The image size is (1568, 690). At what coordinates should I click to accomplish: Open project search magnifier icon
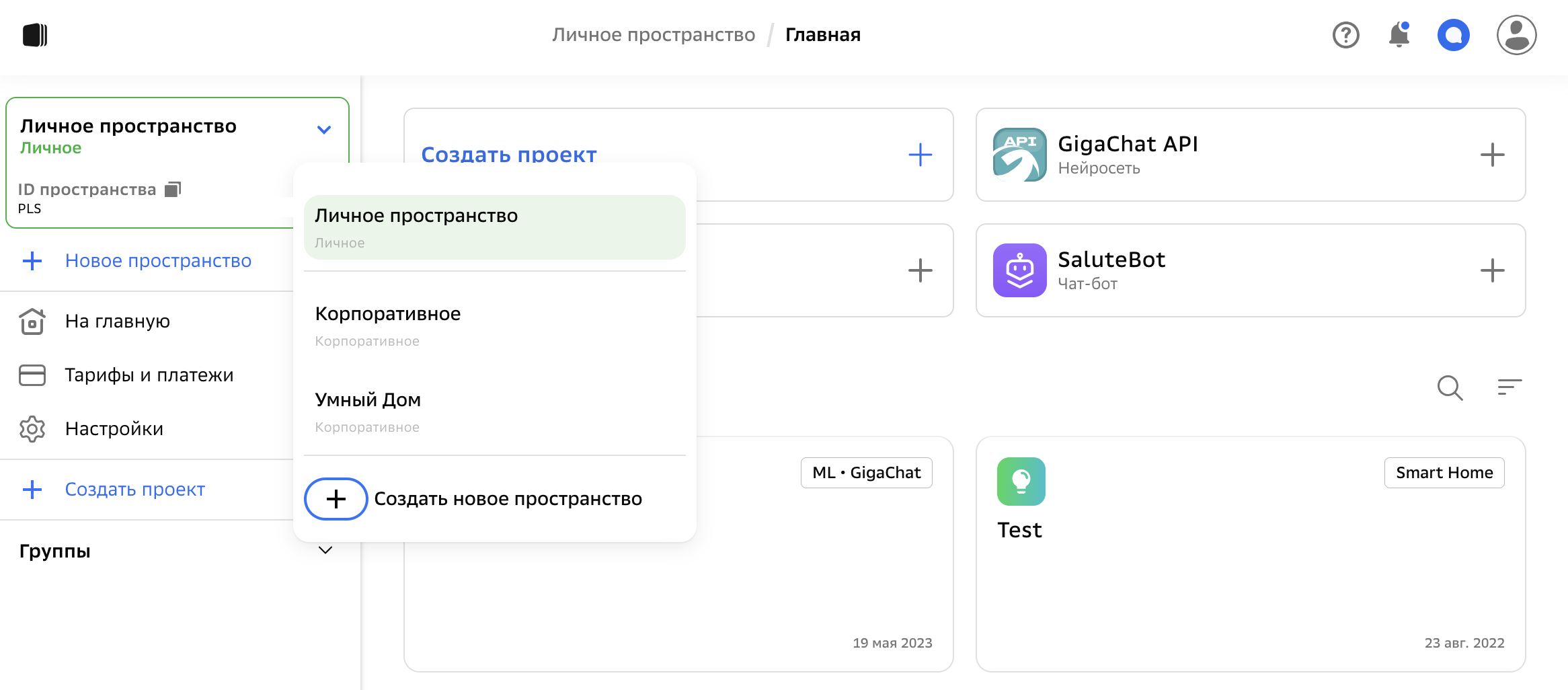click(x=1450, y=387)
